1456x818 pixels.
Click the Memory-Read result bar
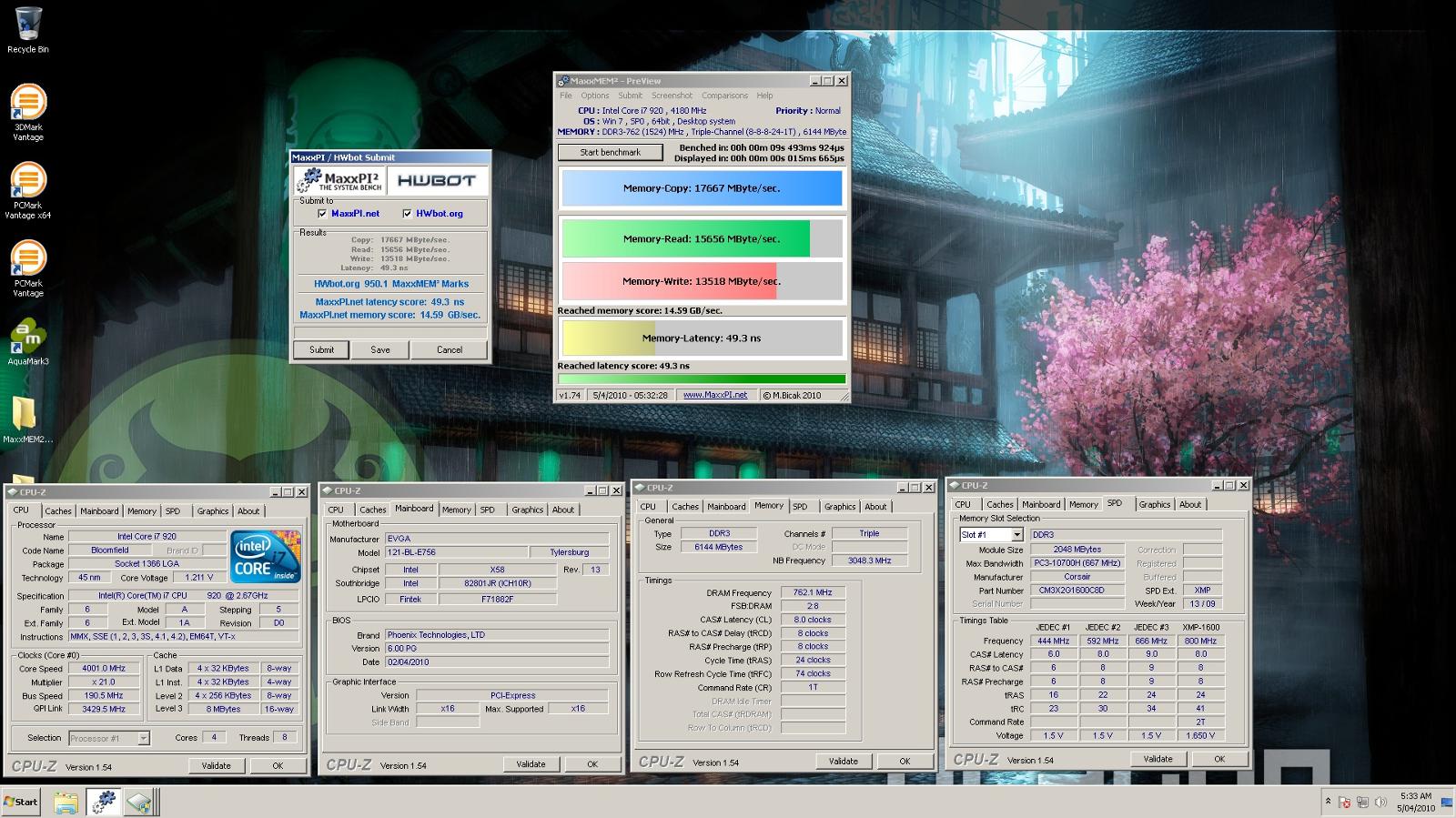pyautogui.click(x=702, y=238)
